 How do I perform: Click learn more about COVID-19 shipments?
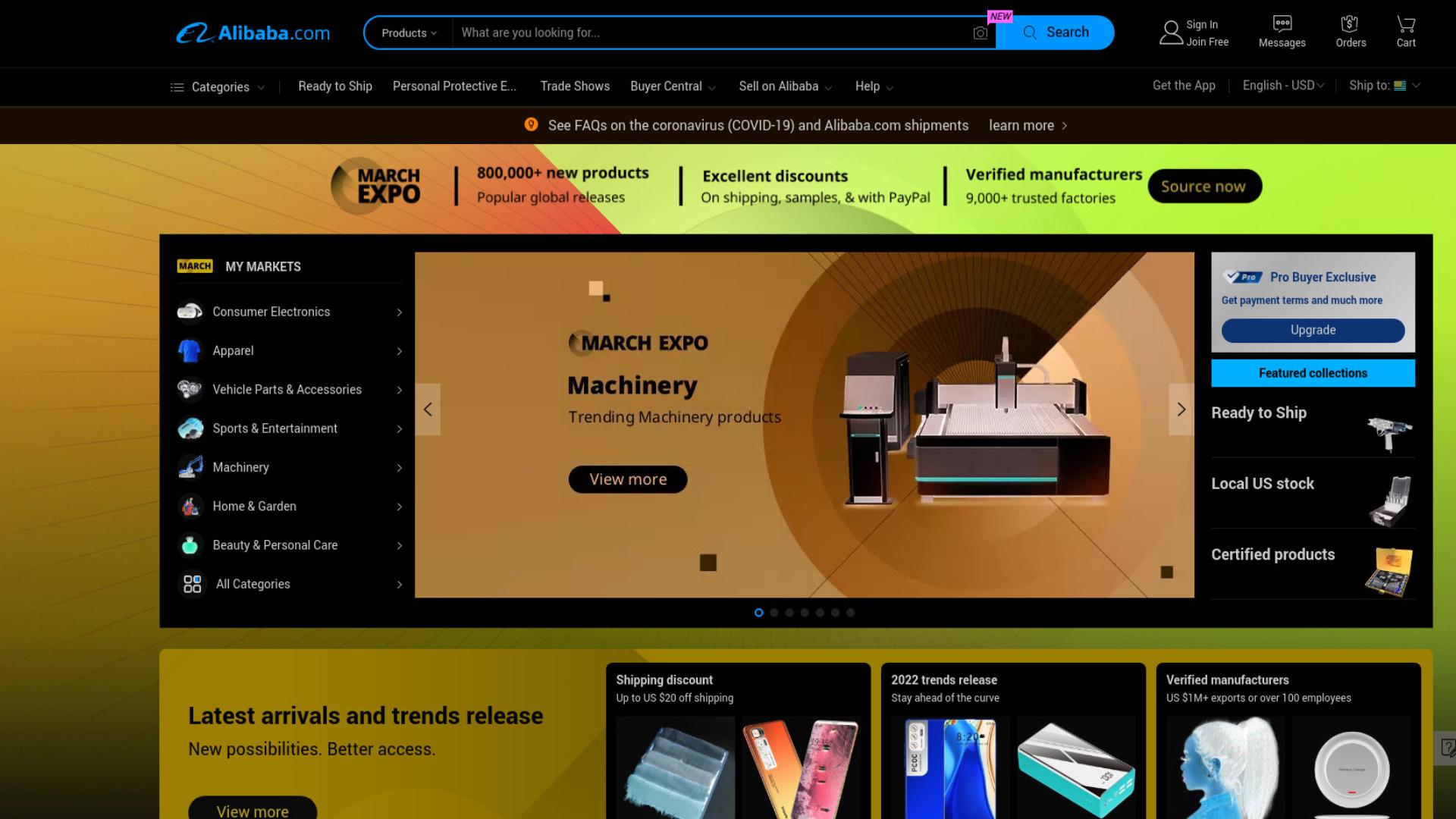pos(1028,125)
